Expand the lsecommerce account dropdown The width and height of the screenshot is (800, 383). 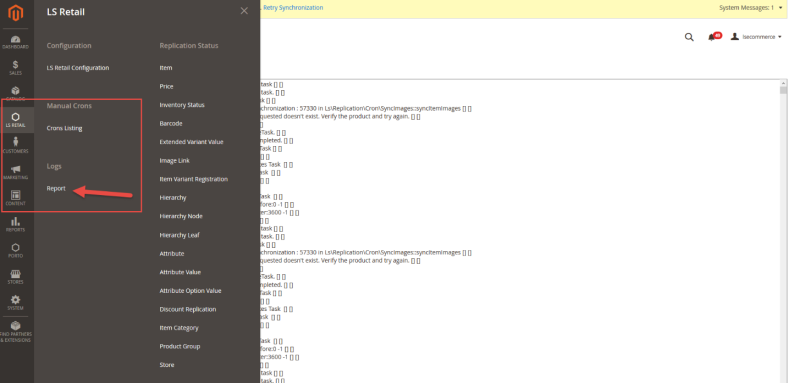757,37
